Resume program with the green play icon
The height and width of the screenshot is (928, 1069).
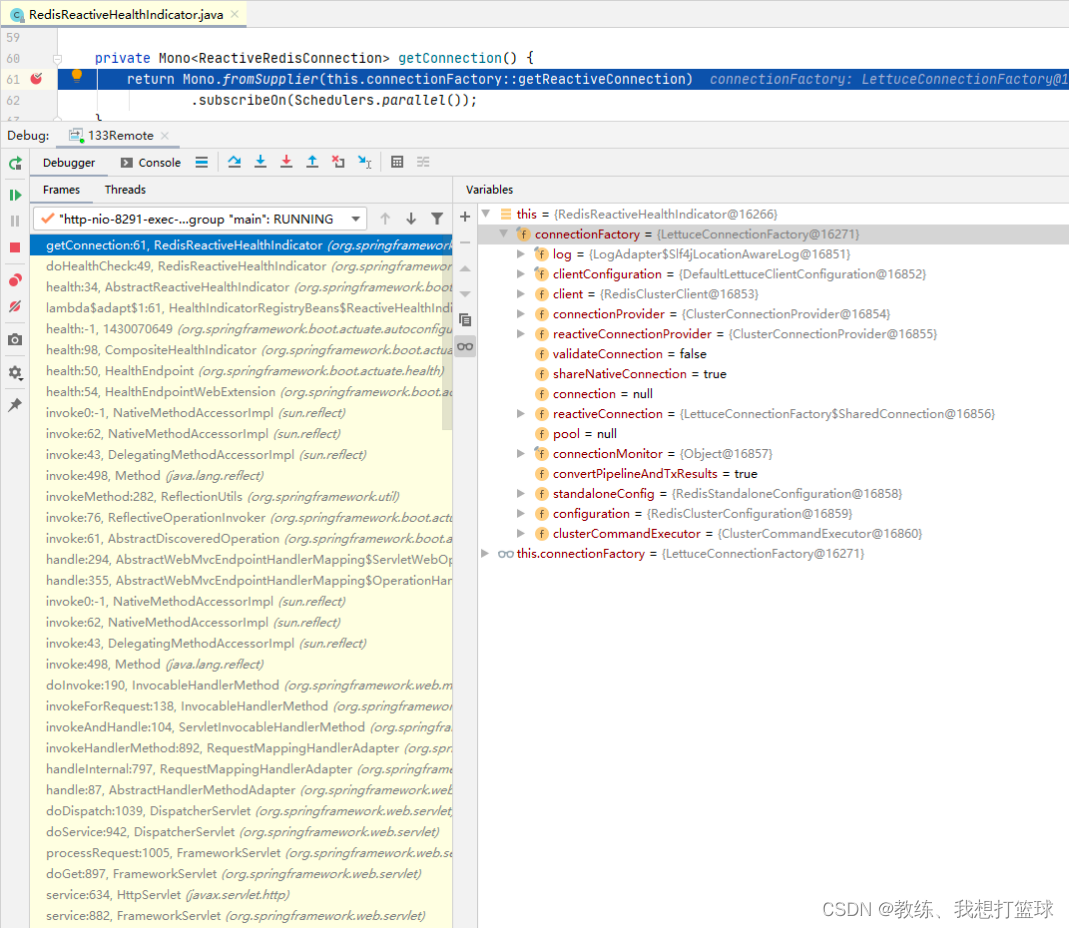click(x=15, y=194)
